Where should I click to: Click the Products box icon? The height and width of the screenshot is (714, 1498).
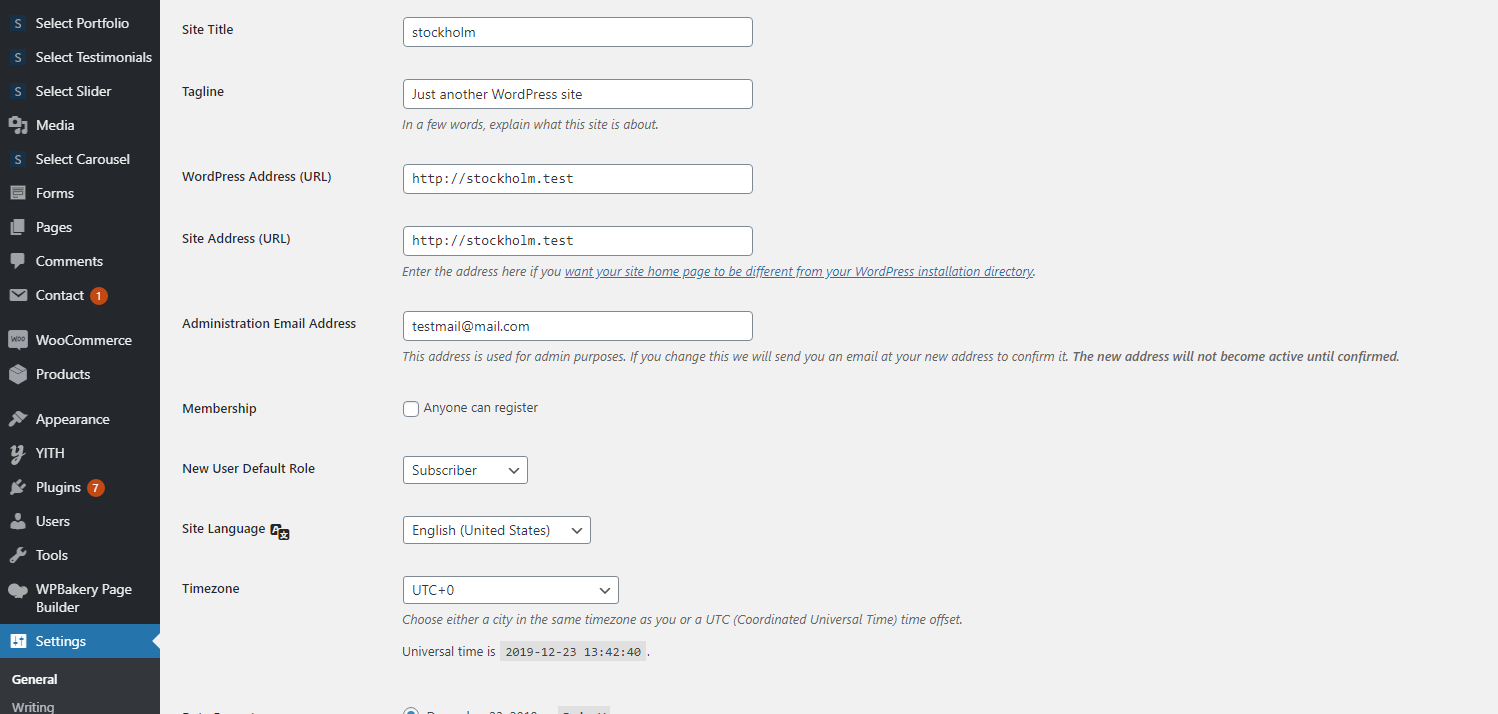tap(17, 374)
